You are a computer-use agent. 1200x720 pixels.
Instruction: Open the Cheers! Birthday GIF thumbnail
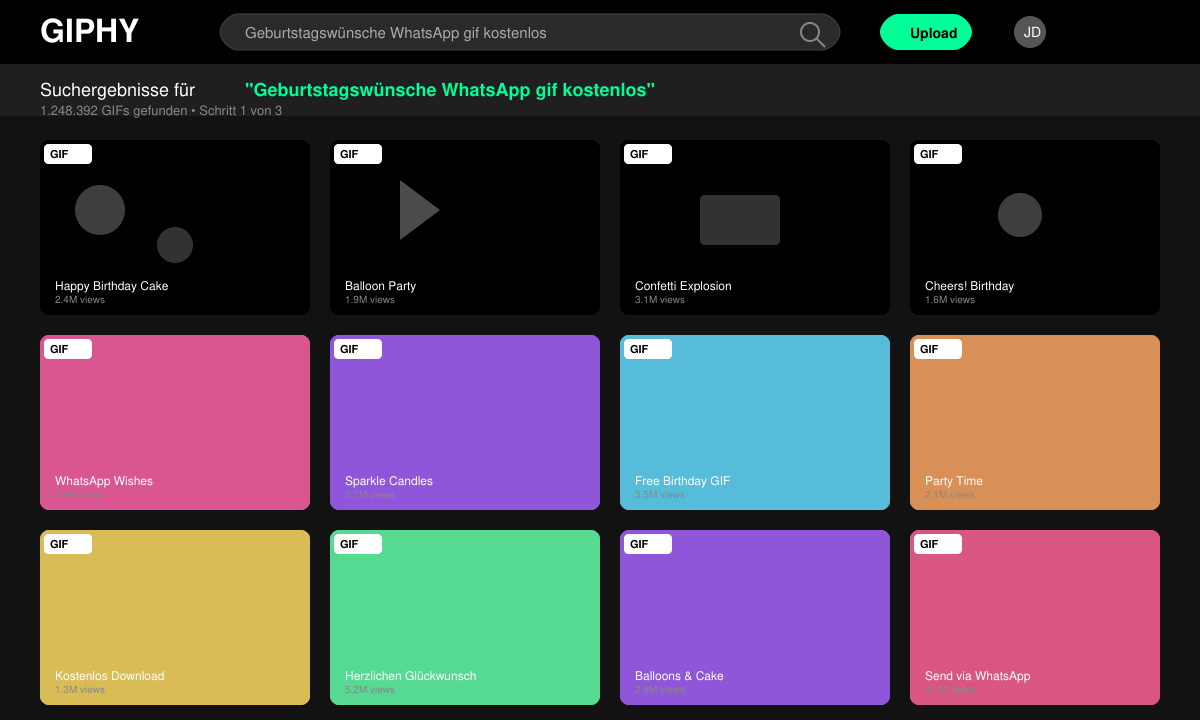click(1035, 227)
